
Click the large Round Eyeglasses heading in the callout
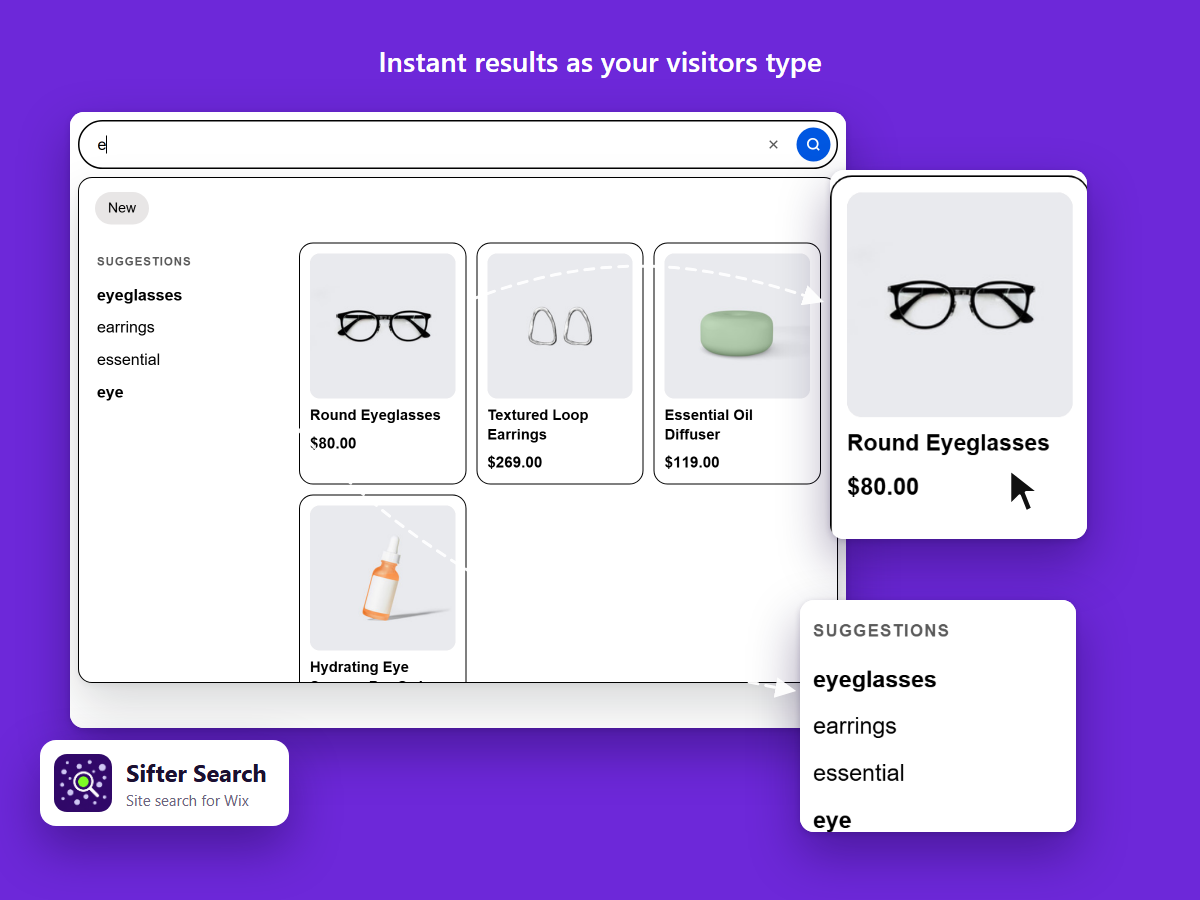(948, 443)
